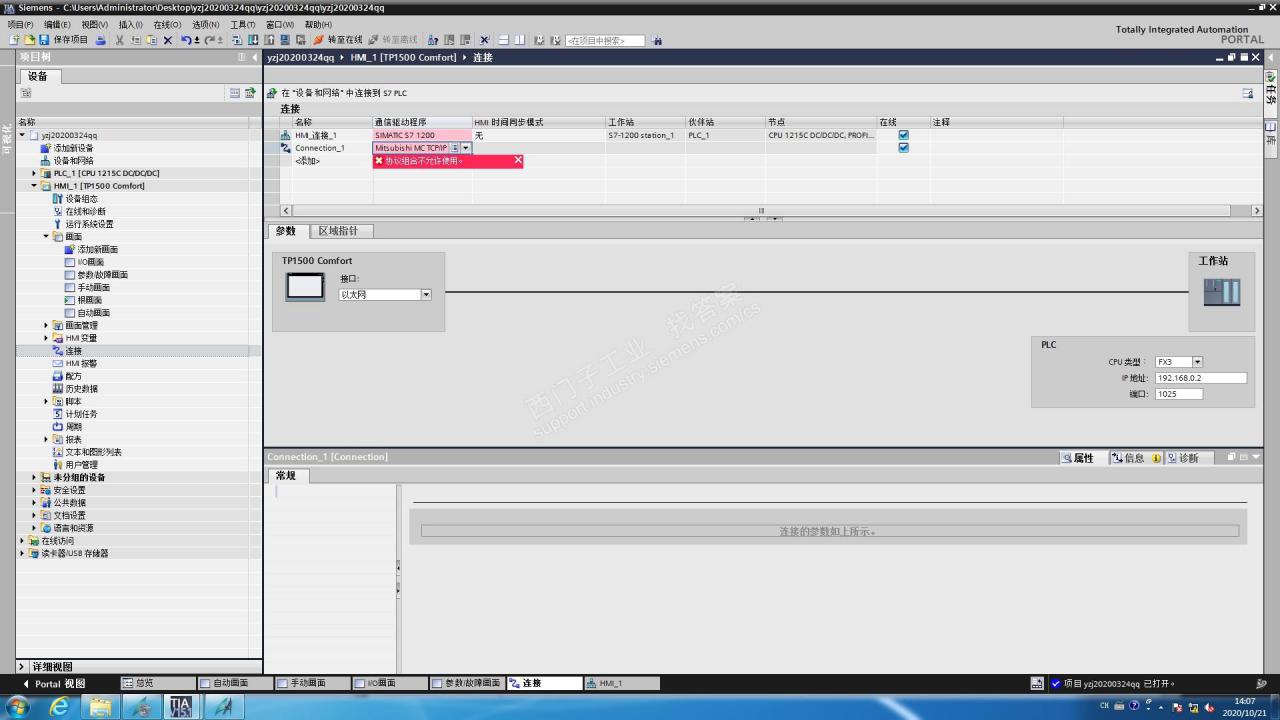Viewport: 1280px width, 720px height.
Task: Select 添加新画面 in tree
Action: 97,249
